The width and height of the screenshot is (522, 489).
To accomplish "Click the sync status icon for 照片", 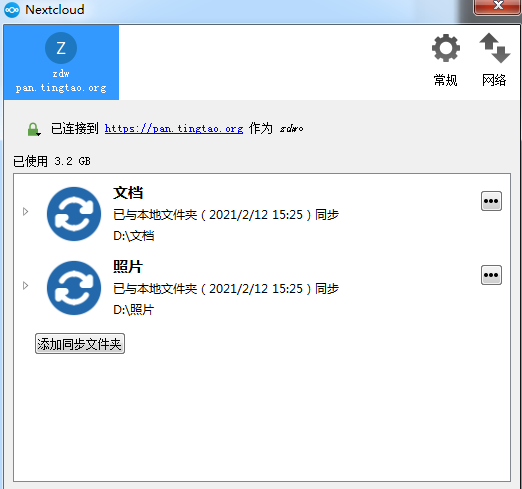I will pyautogui.click(x=74, y=288).
